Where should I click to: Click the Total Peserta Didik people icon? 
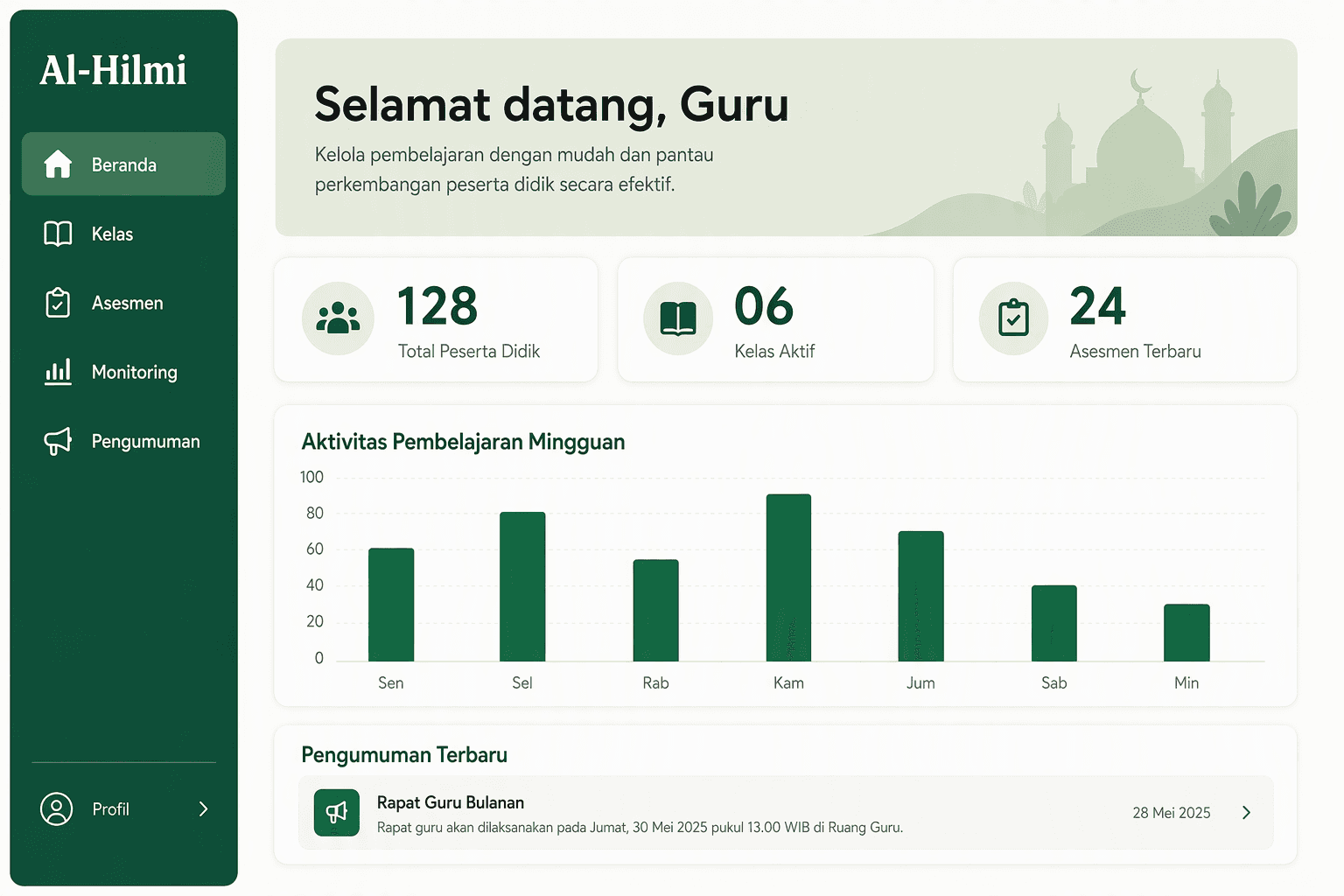338,318
